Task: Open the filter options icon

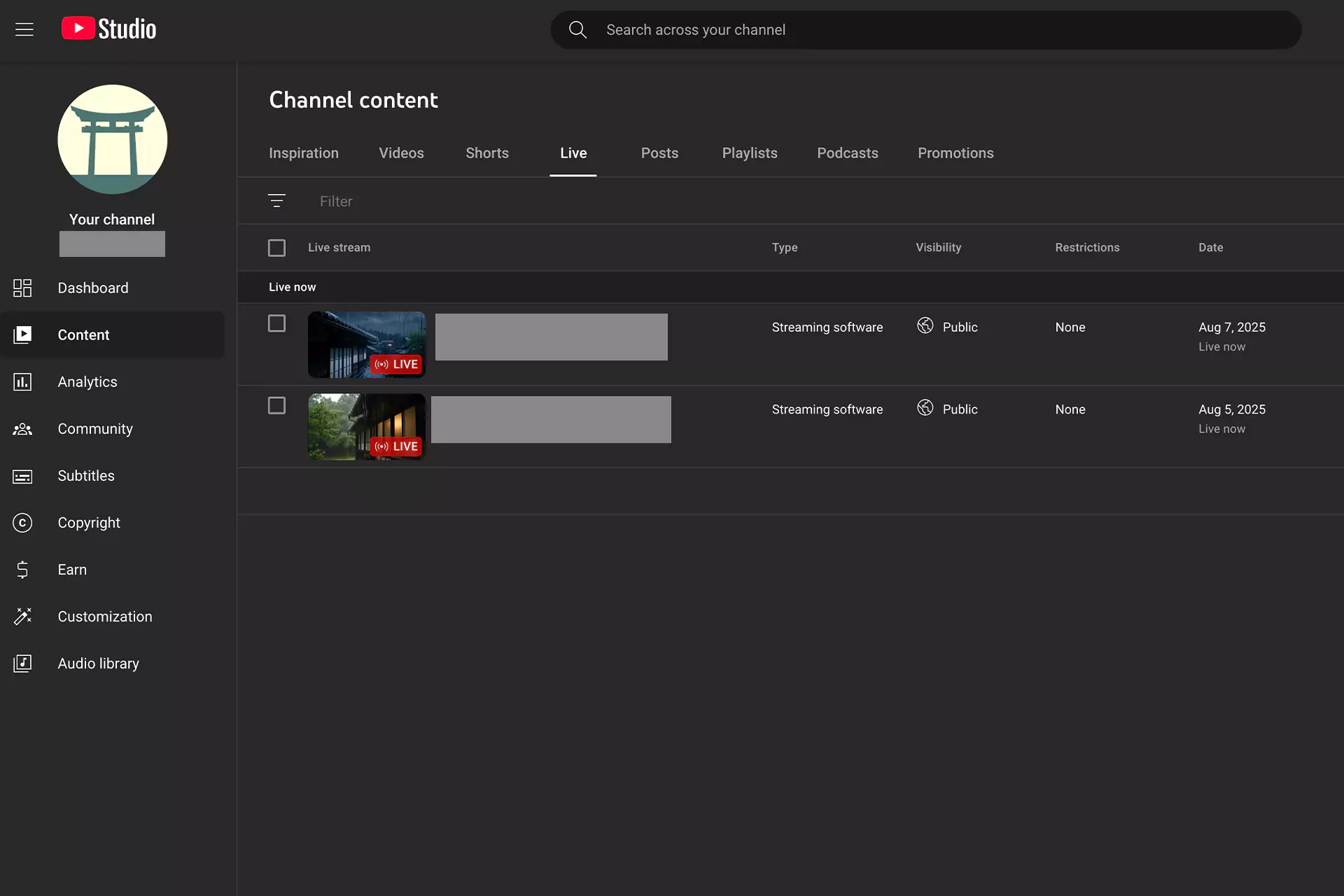Action: [276, 201]
